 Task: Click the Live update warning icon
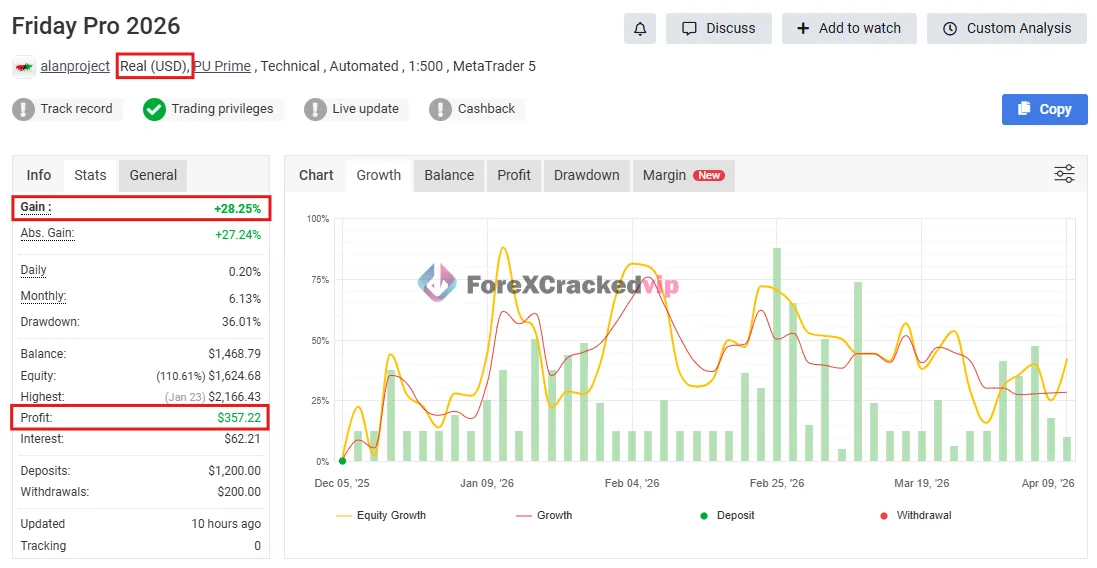point(315,109)
